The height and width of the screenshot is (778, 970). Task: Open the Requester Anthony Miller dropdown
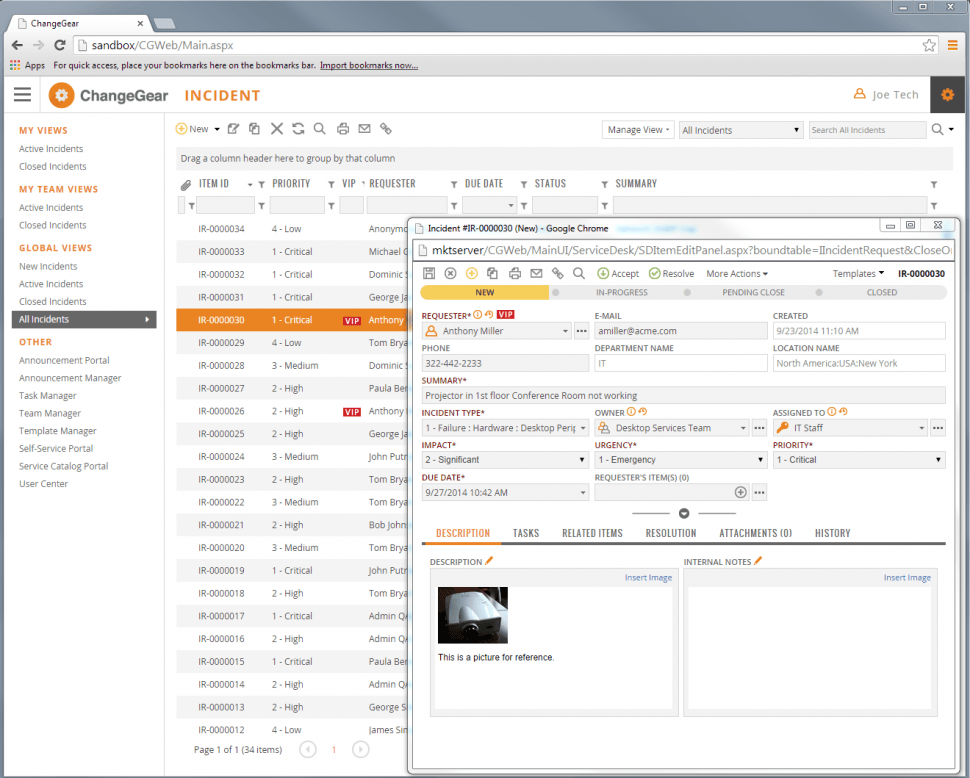[565, 331]
